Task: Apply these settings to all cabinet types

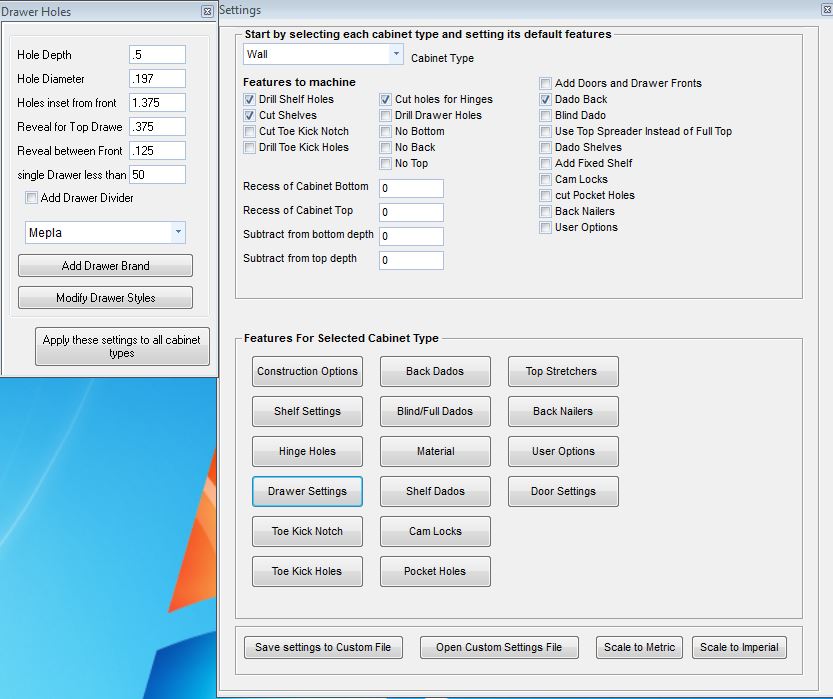Action: click(122, 346)
